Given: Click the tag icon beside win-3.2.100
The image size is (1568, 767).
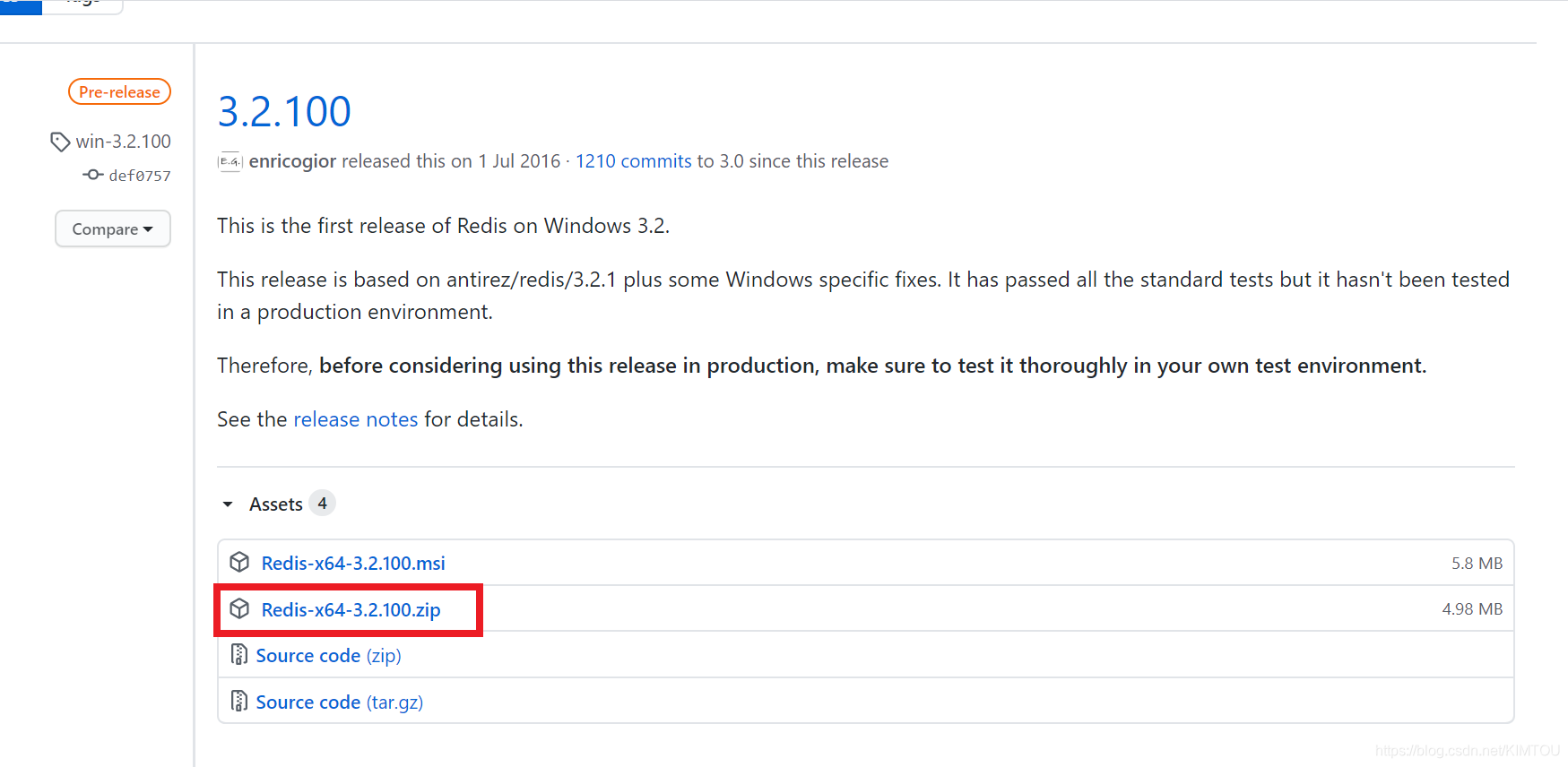Looking at the screenshot, I should point(60,142).
